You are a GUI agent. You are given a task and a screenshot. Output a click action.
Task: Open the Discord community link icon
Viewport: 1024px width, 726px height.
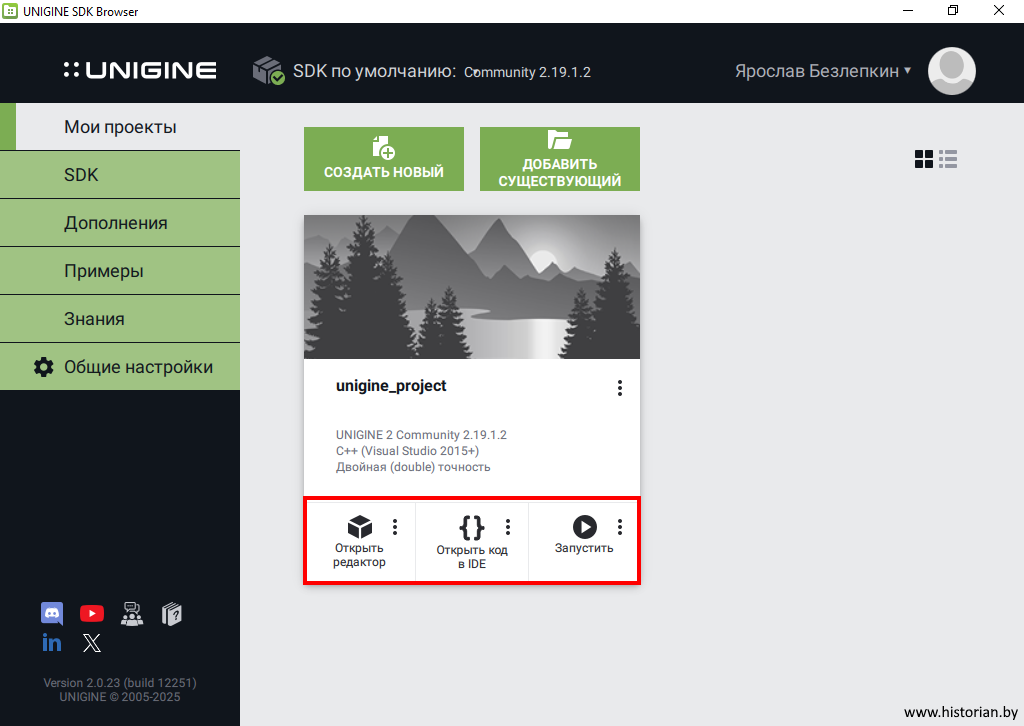point(52,613)
